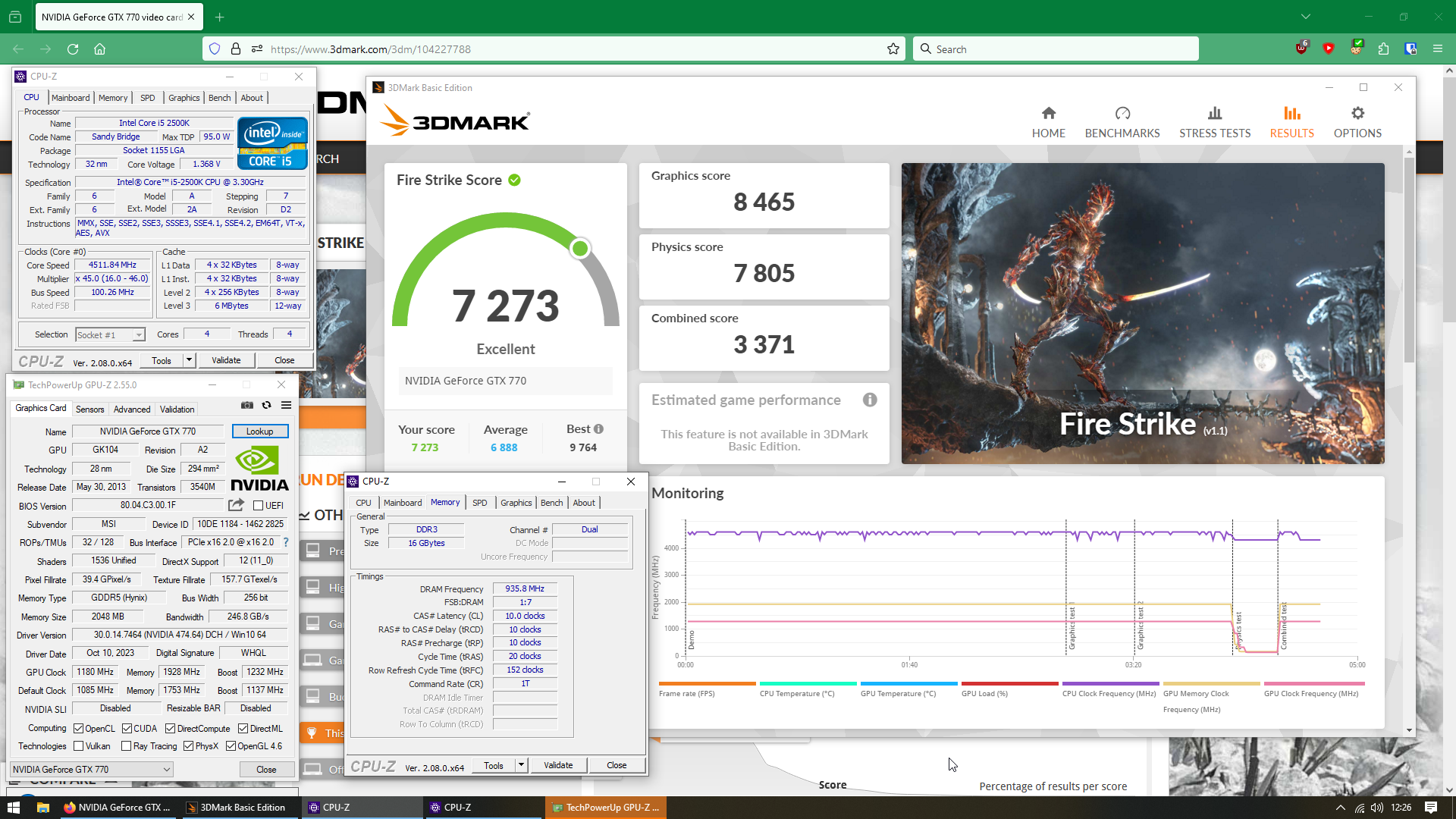1456x819 pixels.
Task: Toggle the Vulkan checkbox
Action: coord(78,746)
